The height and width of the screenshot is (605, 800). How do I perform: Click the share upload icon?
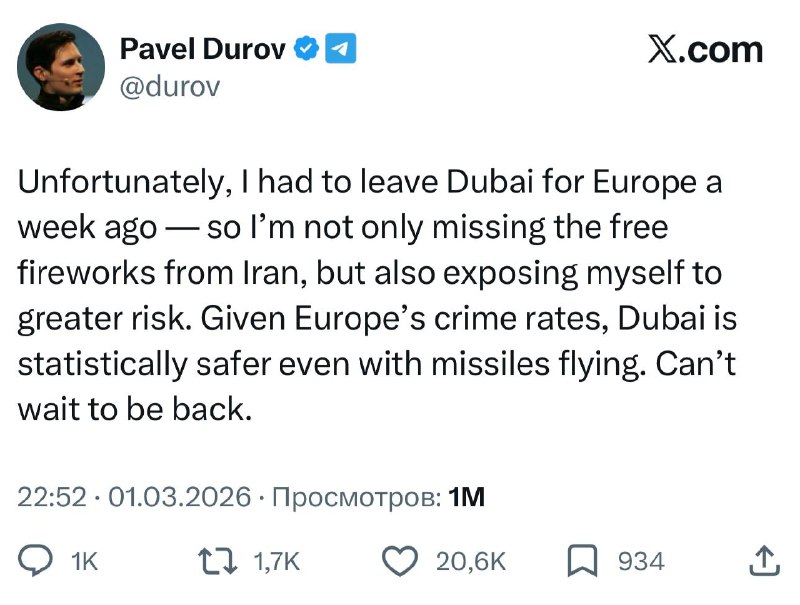[x=763, y=560]
